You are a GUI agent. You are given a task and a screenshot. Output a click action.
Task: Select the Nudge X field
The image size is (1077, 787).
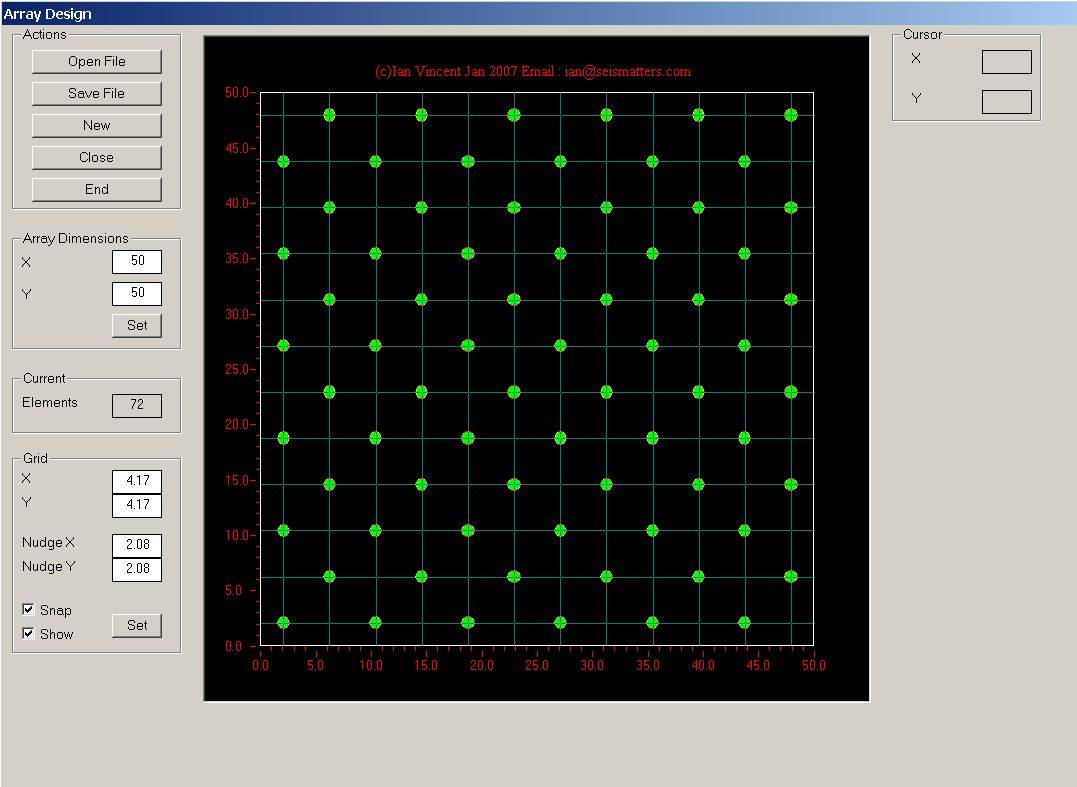tap(137, 545)
